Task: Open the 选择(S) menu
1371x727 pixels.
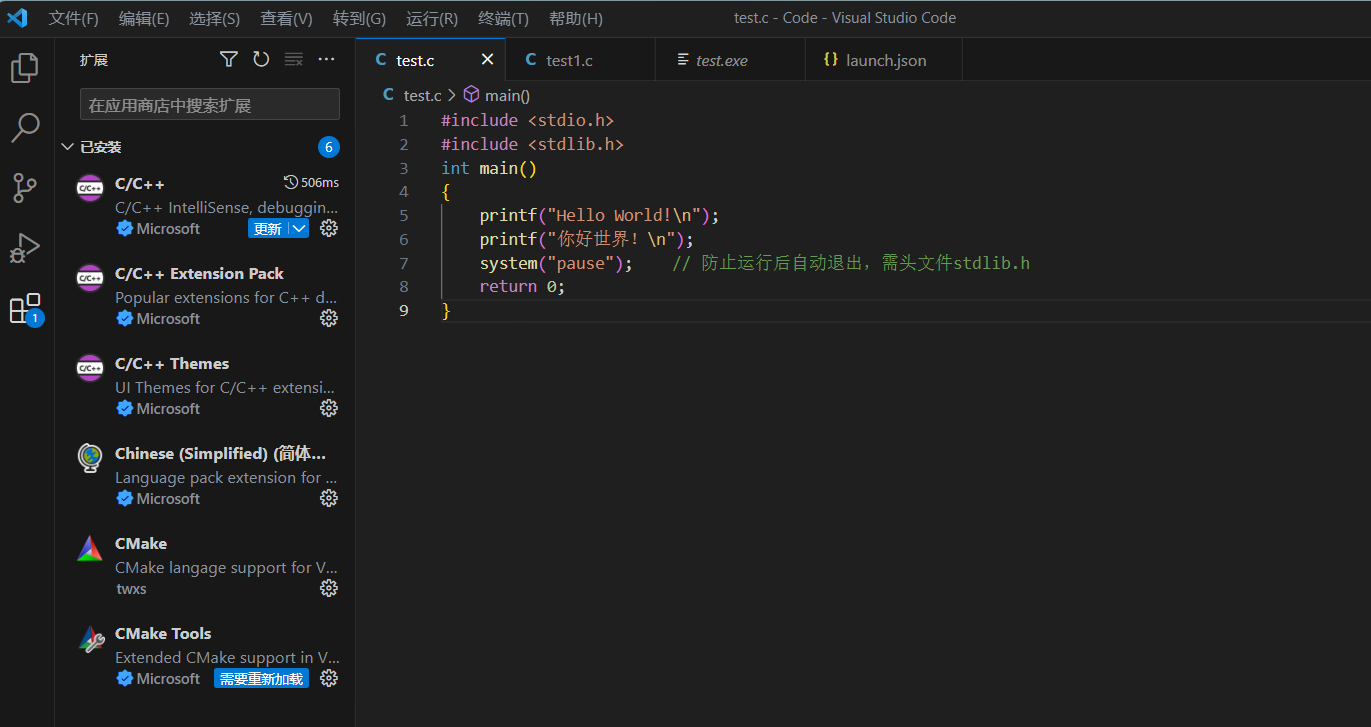Action: (x=215, y=18)
